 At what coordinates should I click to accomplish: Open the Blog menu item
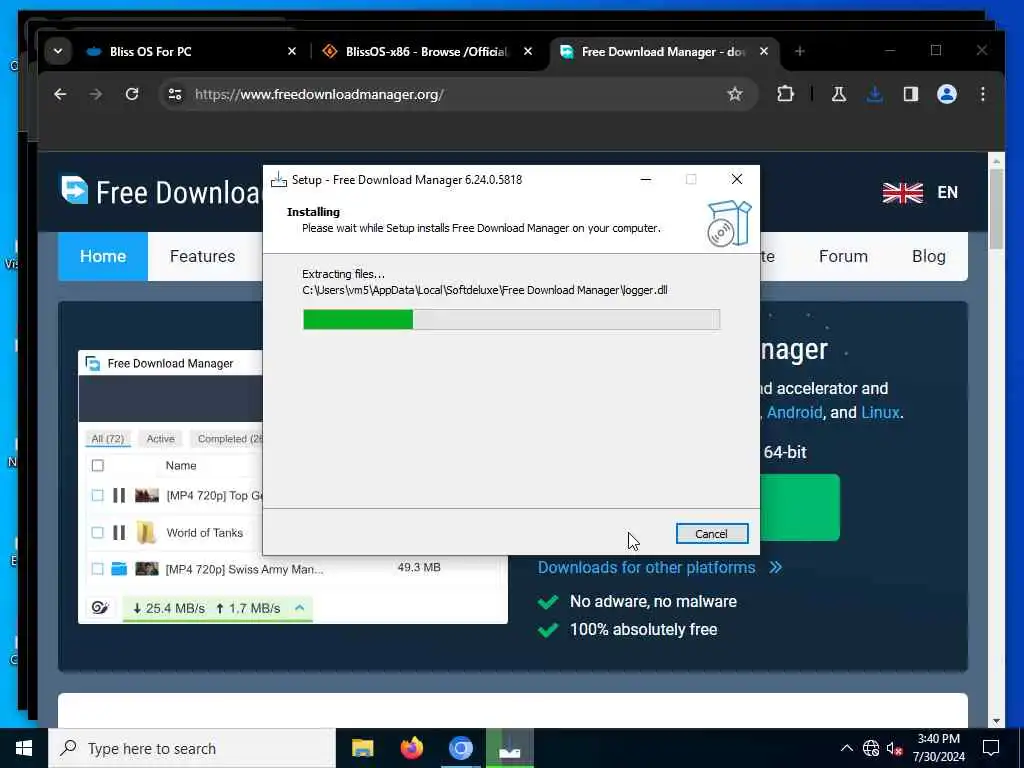coord(929,256)
